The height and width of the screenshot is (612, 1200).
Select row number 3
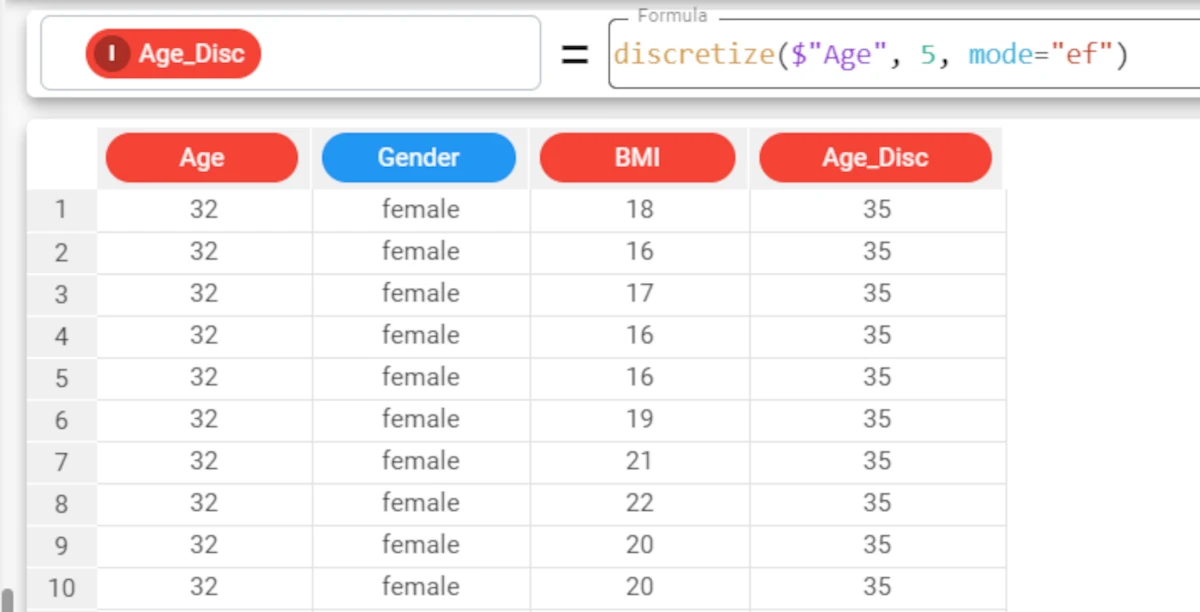click(x=61, y=294)
